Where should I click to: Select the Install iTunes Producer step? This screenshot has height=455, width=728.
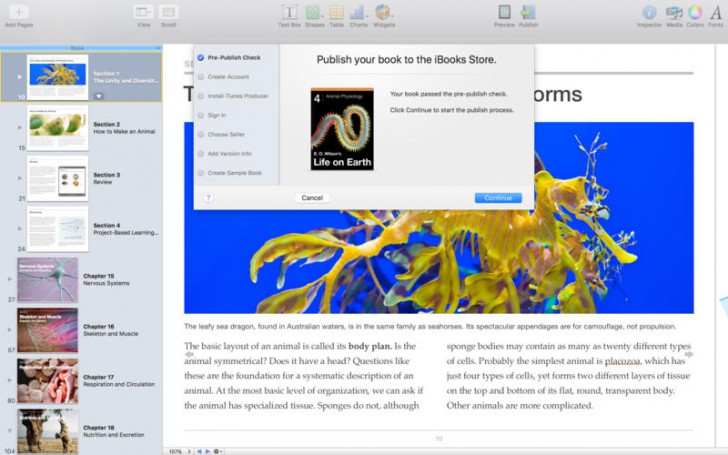[x=233, y=96]
